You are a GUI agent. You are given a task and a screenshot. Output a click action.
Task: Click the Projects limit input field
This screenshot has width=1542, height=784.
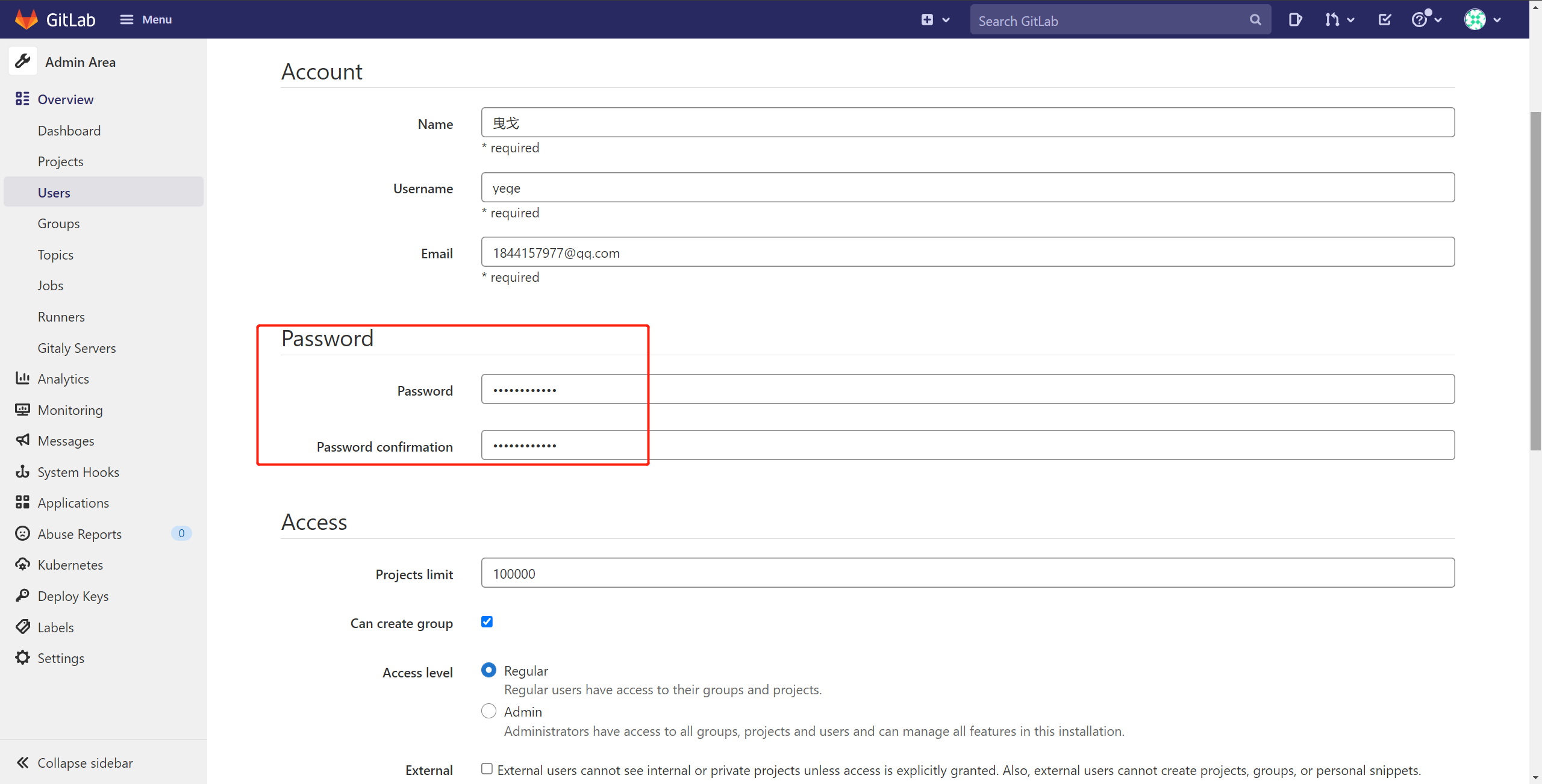[x=967, y=573]
